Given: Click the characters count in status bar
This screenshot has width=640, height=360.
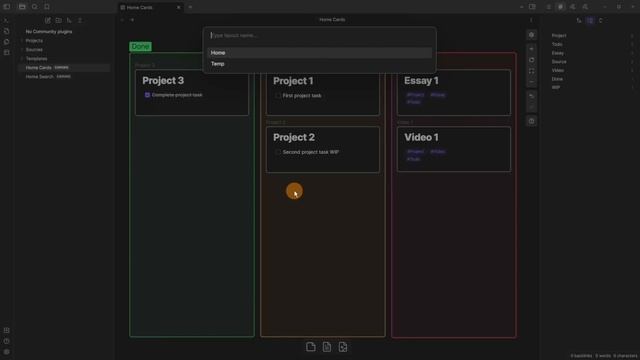Looking at the screenshot, I should click(x=625, y=356).
